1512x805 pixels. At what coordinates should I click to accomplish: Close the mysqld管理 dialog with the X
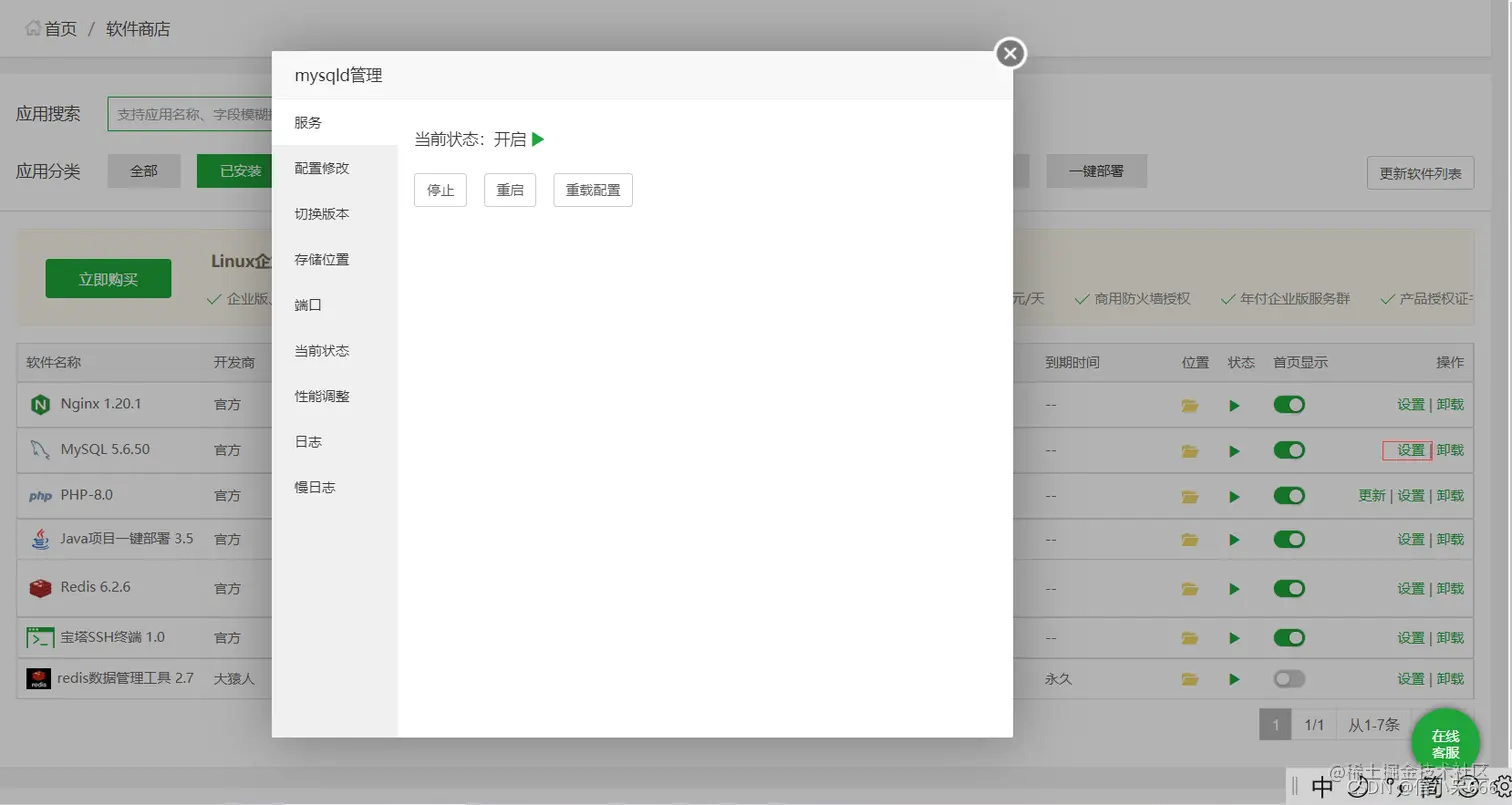click(1010, 53)
